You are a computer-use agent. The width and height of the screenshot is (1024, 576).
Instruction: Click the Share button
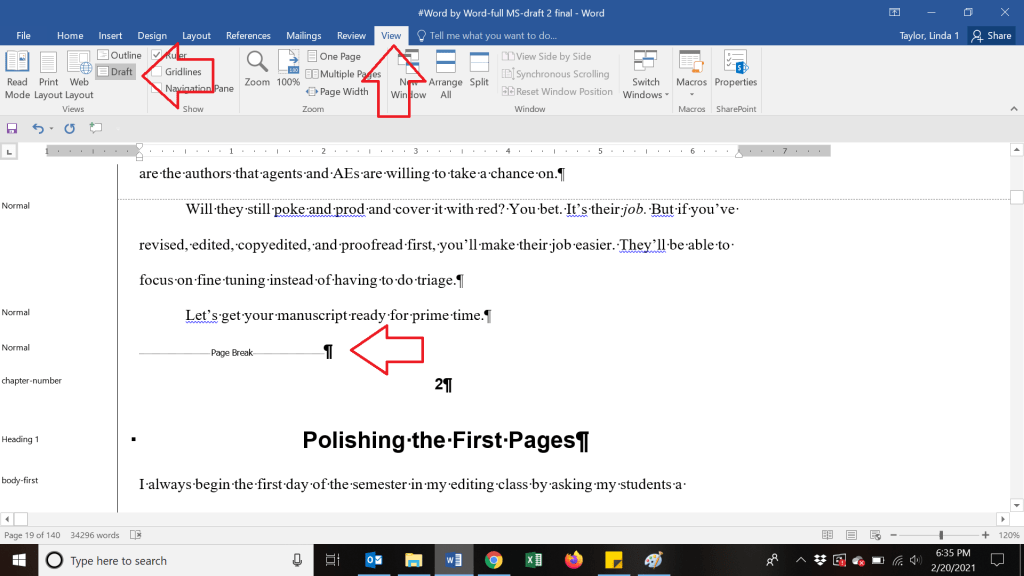pos(992,36)
